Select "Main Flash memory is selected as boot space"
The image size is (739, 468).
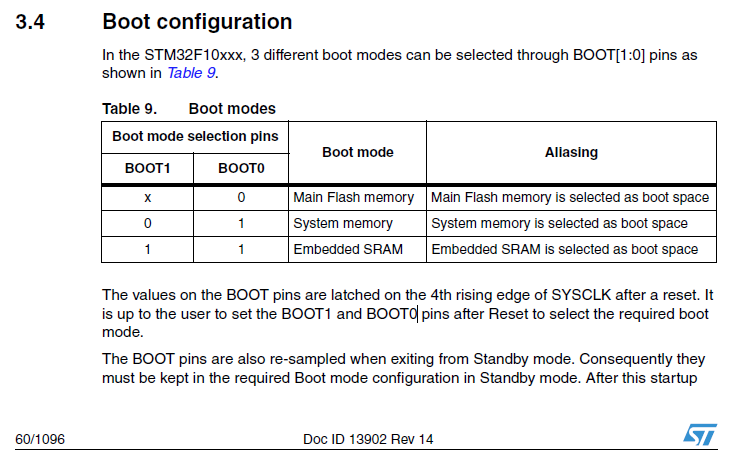click(x=570, y=197)
